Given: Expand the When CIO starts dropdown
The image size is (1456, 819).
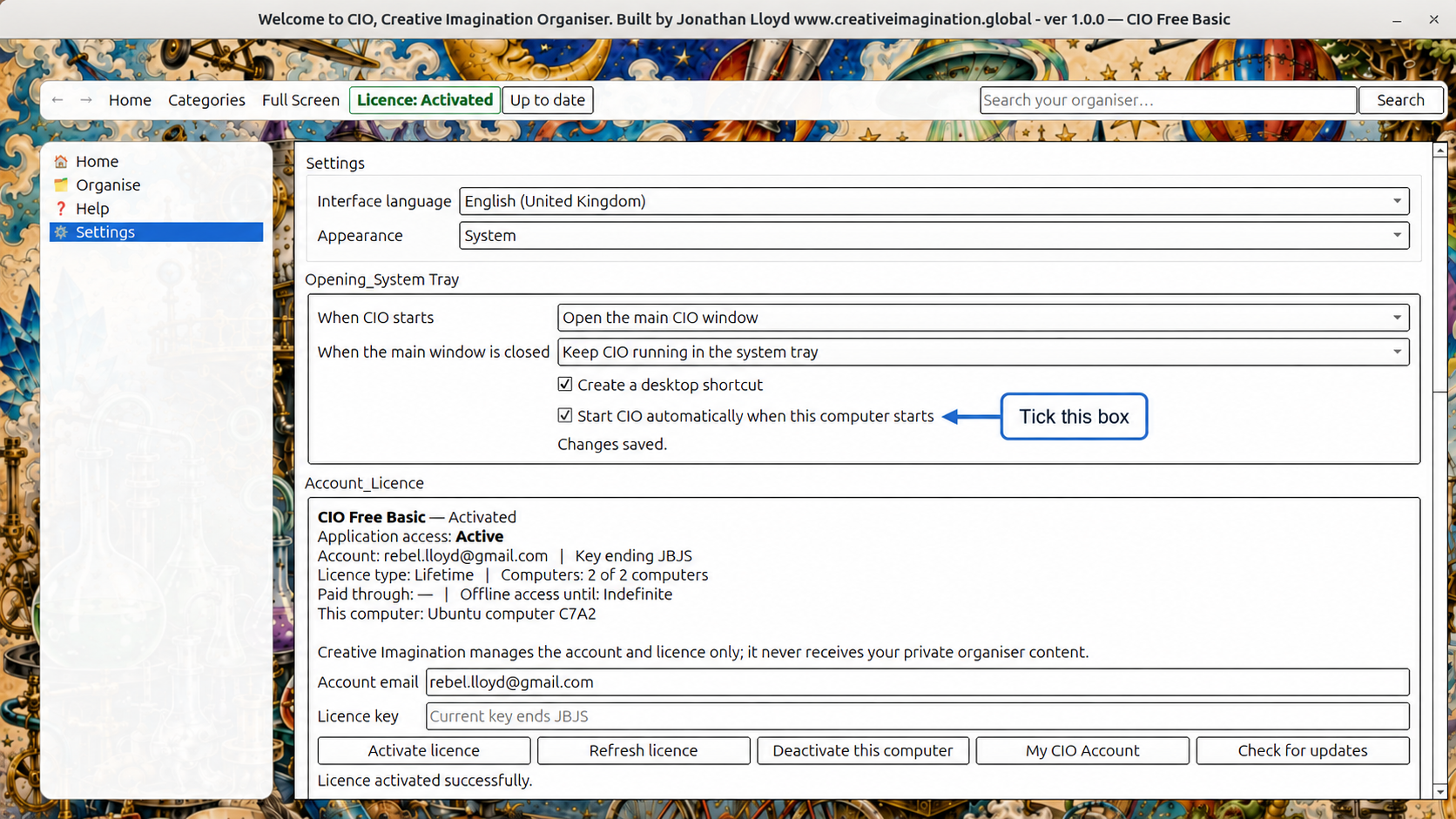Looking at the screenshot, I should pyautogui.click(x=983, y=318).
